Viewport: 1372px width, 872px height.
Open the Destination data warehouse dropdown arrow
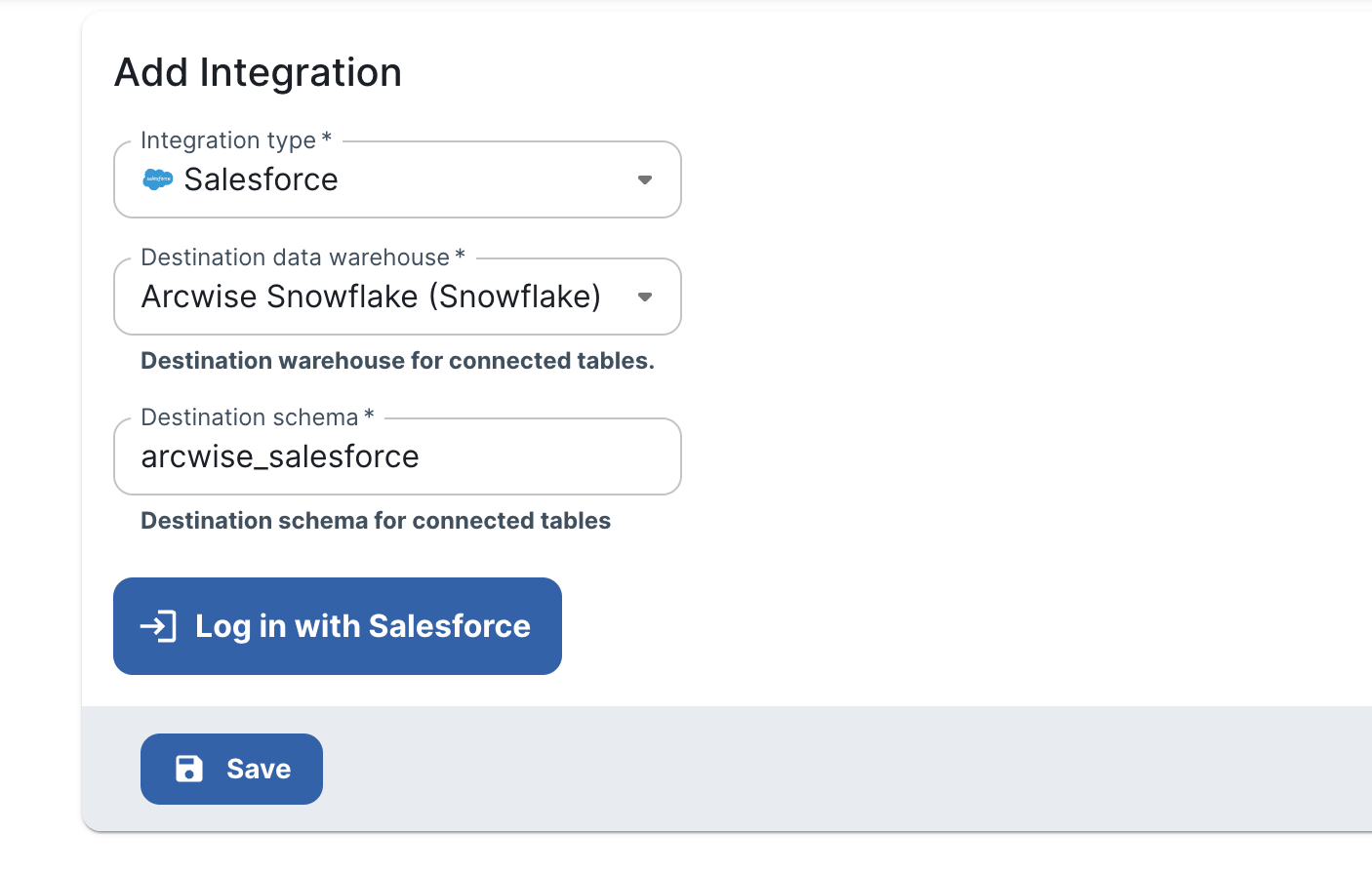(x=644, y=297)
